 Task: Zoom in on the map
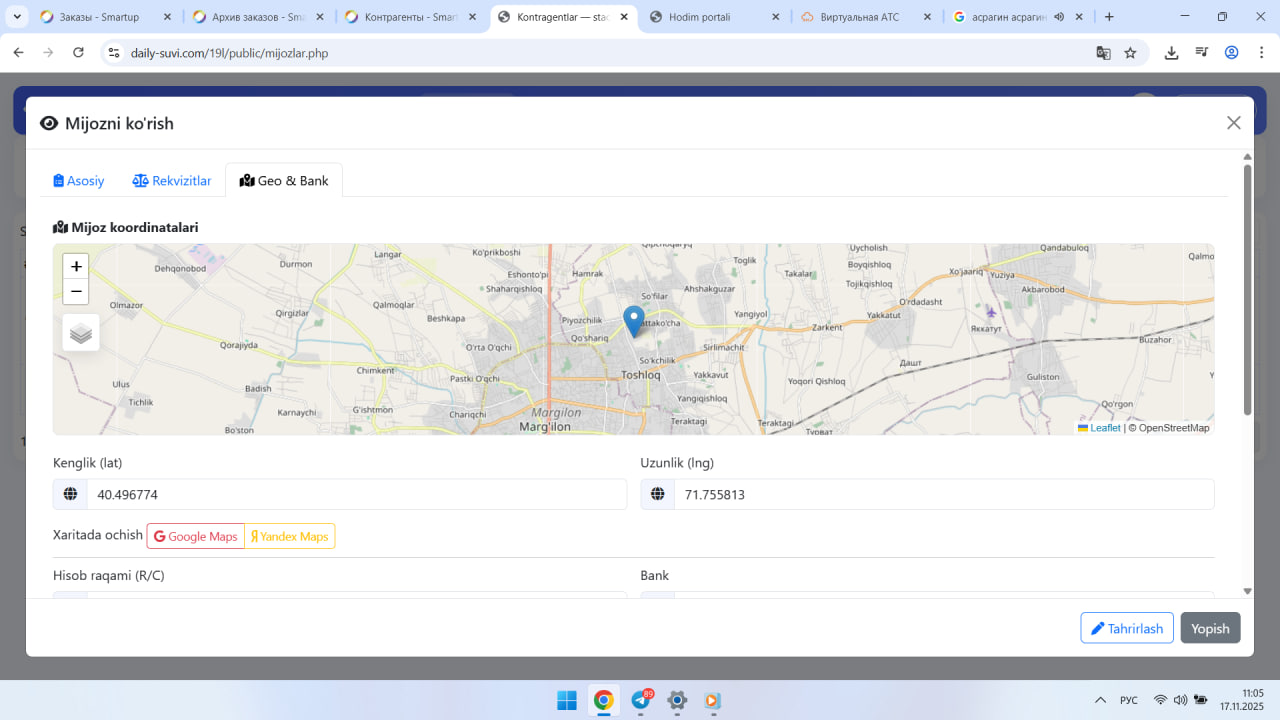[x=76, y=267]
